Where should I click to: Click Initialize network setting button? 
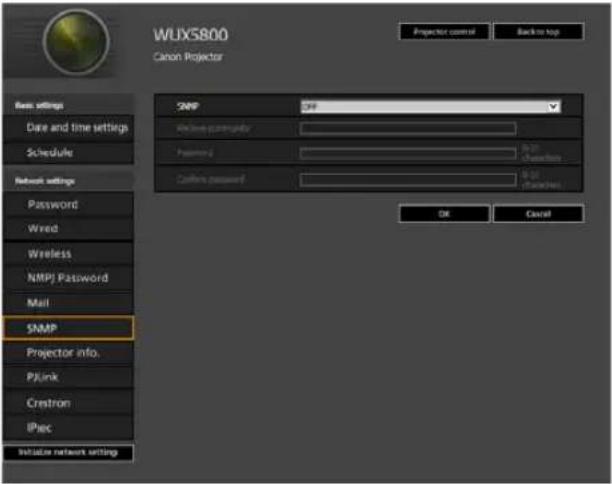68,452
